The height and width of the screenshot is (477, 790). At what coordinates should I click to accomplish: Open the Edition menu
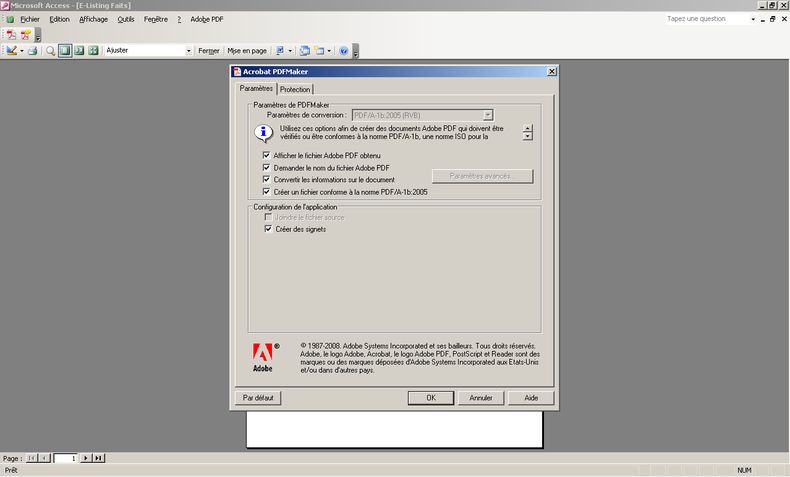[x=59, y=19]
